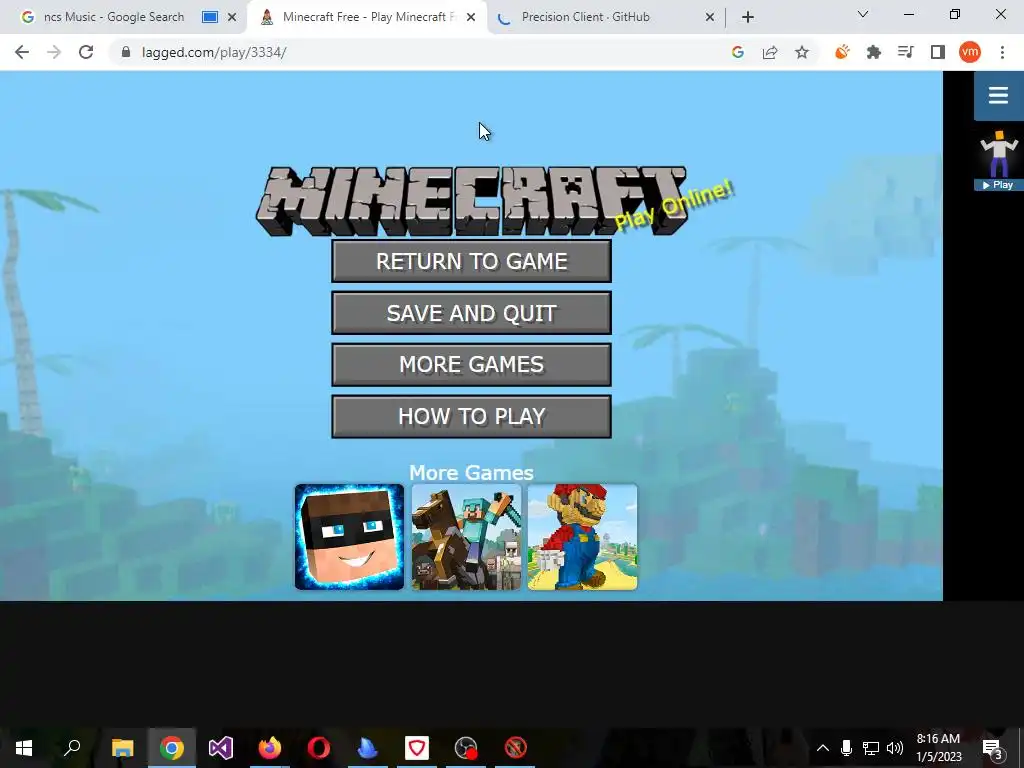This screenshot has width=1024, height=768.
Task: Click Return to Game button
Action: click(x=472, y=261)
